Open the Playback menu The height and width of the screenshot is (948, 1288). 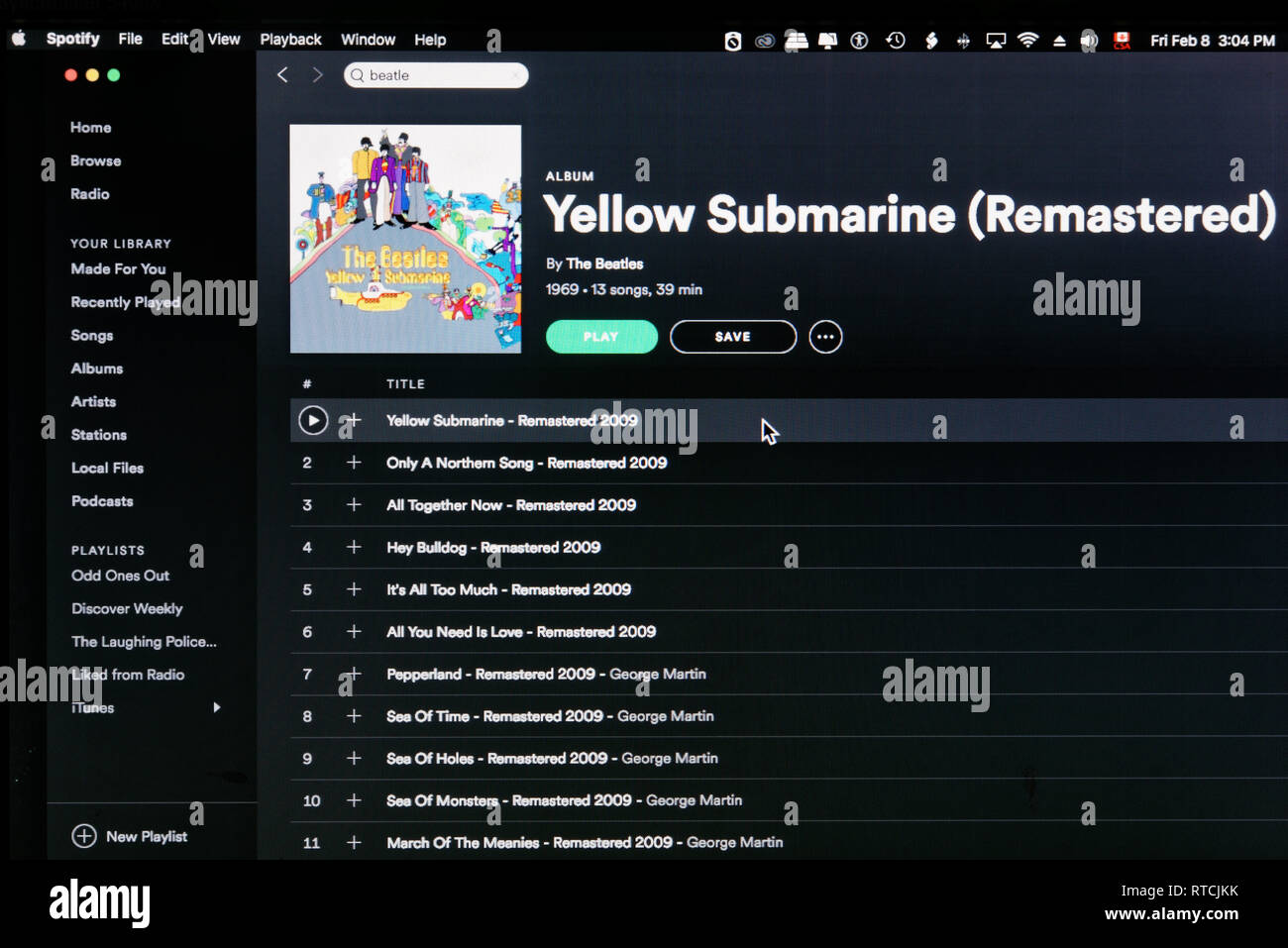pyautogui.click(x=290, y=40)
